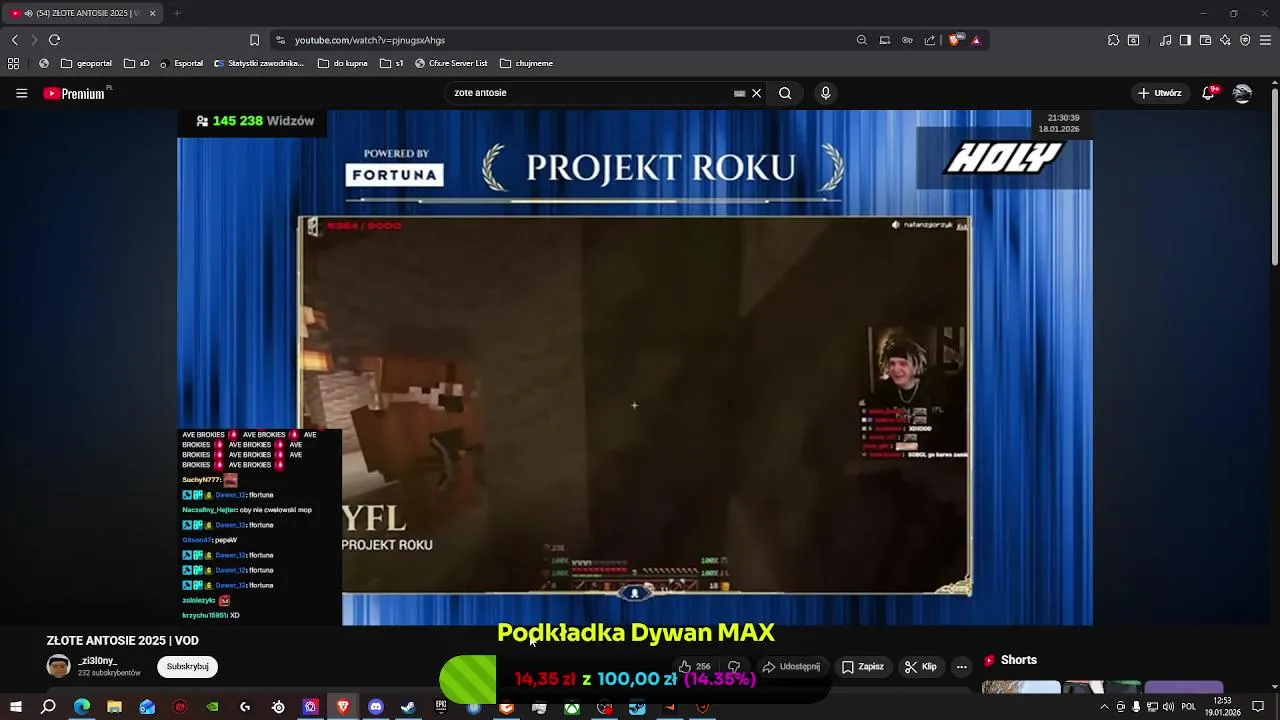1280x720 pixels.
Task: Bookmark this page via address bar icon
Action: pos(254,40)
